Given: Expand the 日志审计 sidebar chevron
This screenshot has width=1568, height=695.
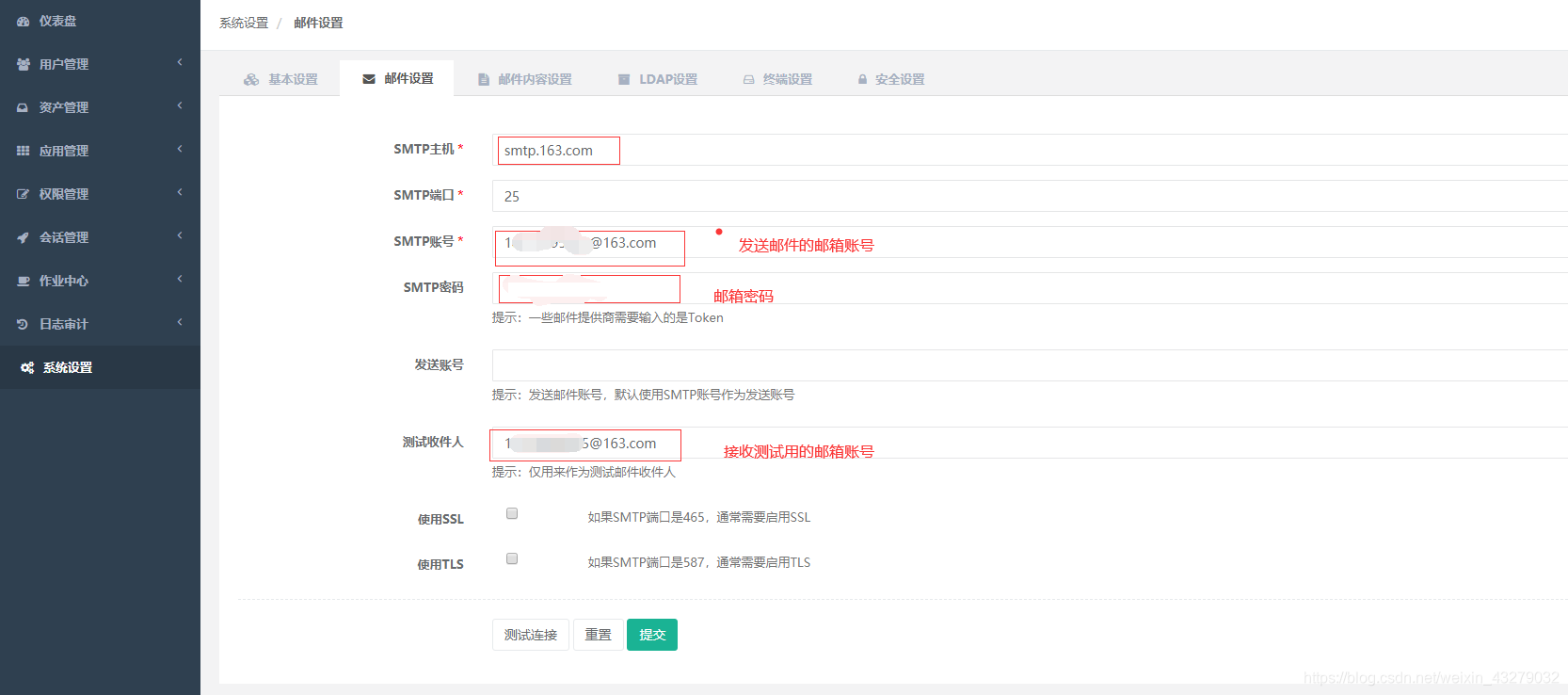Looking at the screenshot, I should [180, 323].
